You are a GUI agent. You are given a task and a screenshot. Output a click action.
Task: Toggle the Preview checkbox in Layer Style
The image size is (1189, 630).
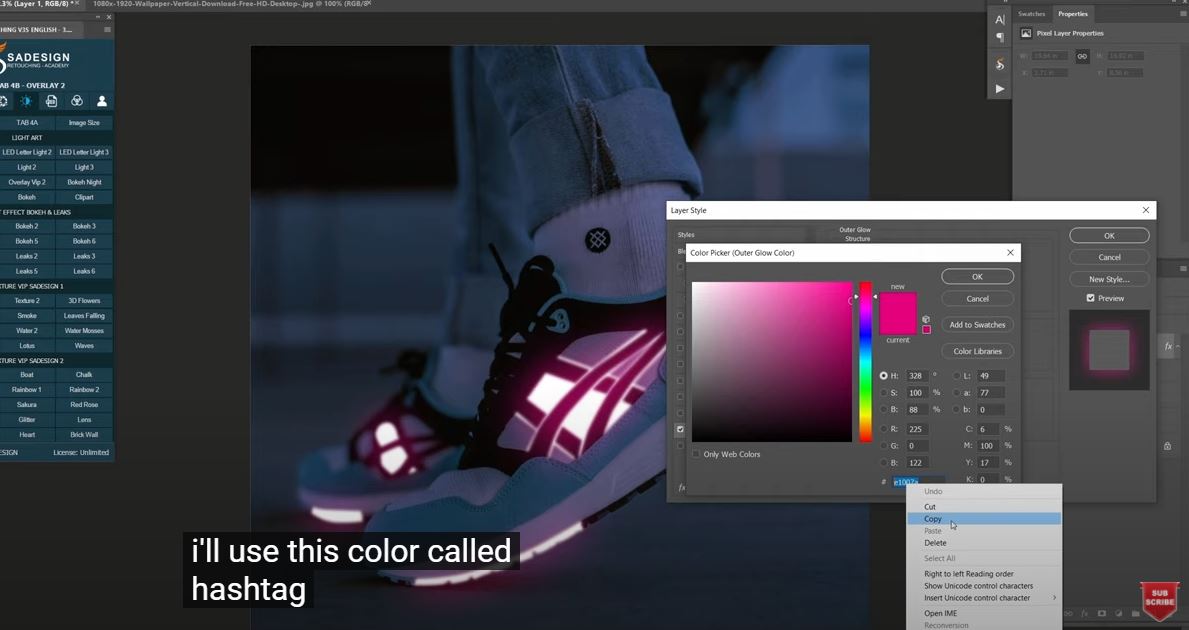(1090, 298)
